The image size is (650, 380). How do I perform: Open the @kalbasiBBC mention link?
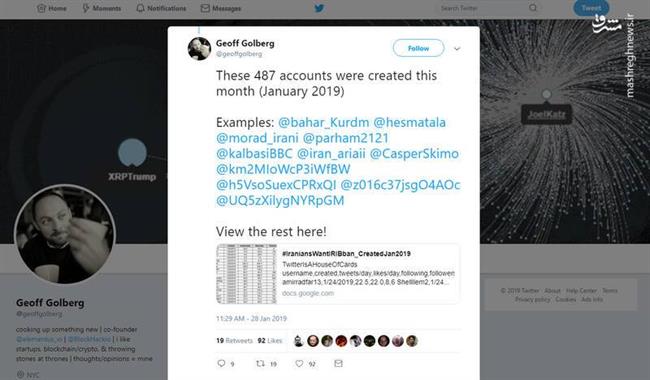coord(254,154)
